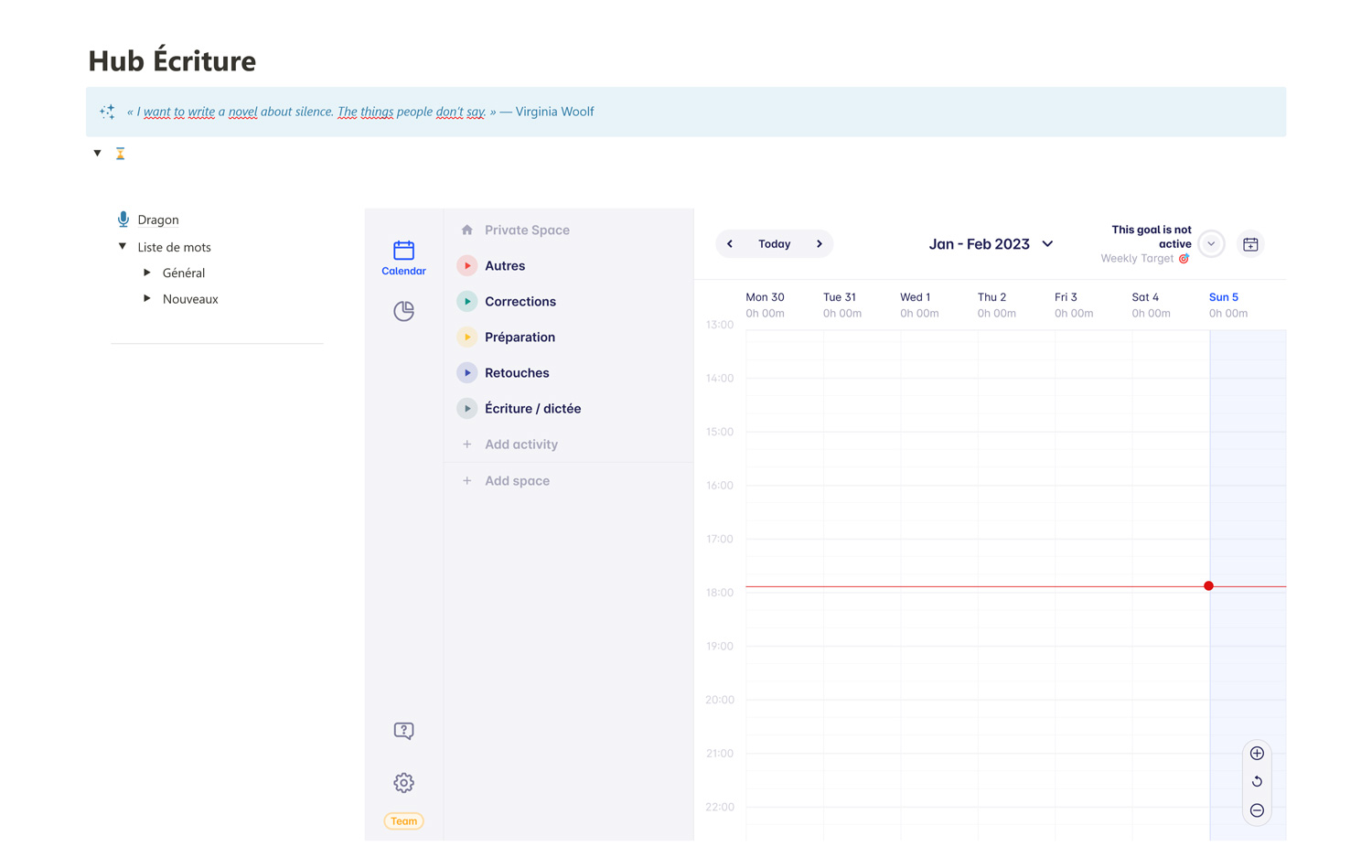Viewport: 1372px width, 868px height.
Task: Select the Fri 3 column header
Action: click(x=1066, y=297)
